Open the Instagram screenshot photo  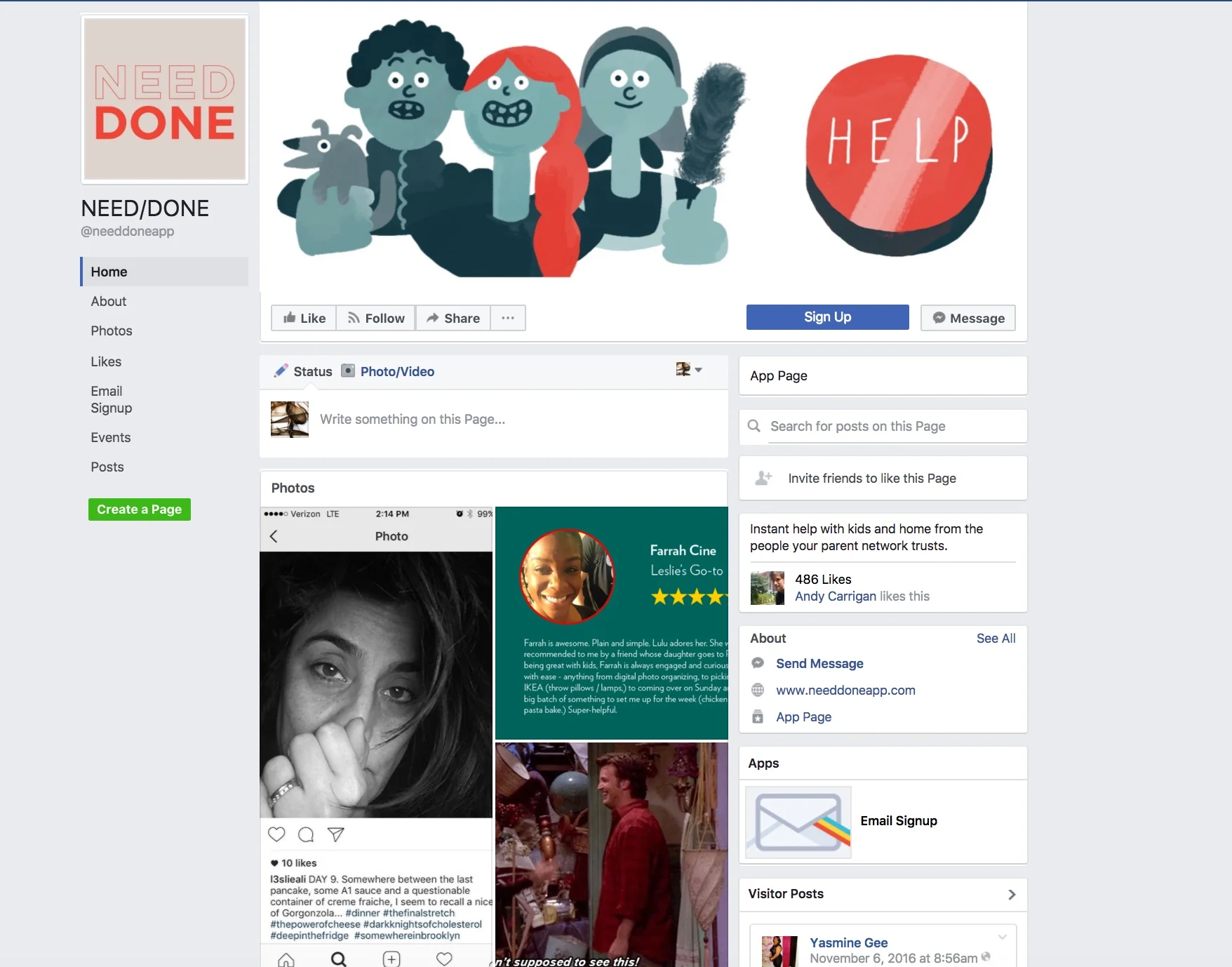(376, 737)
